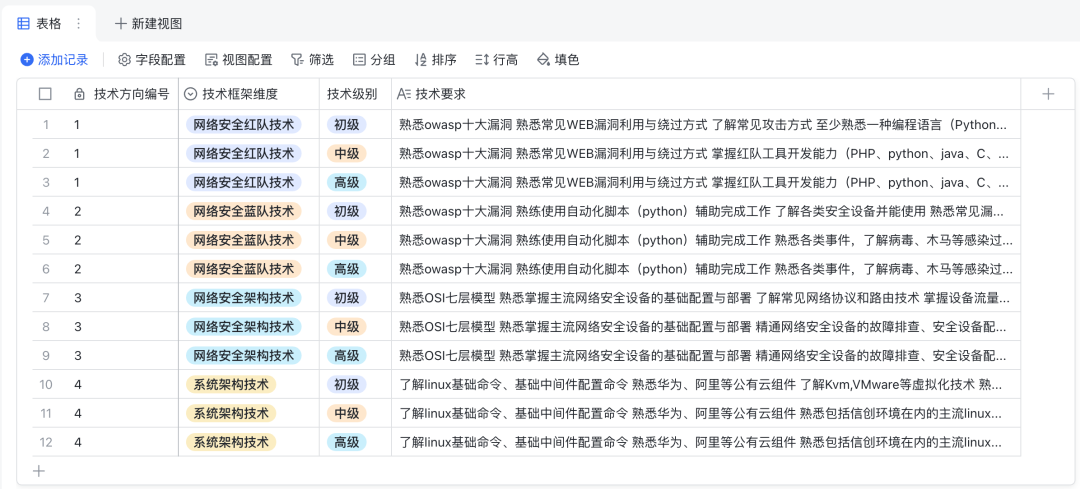Image resolution: width=1080 pixels, height=489 pixels.
Task: Click 技术要求 text in row 1
Action: coord(703,125)
